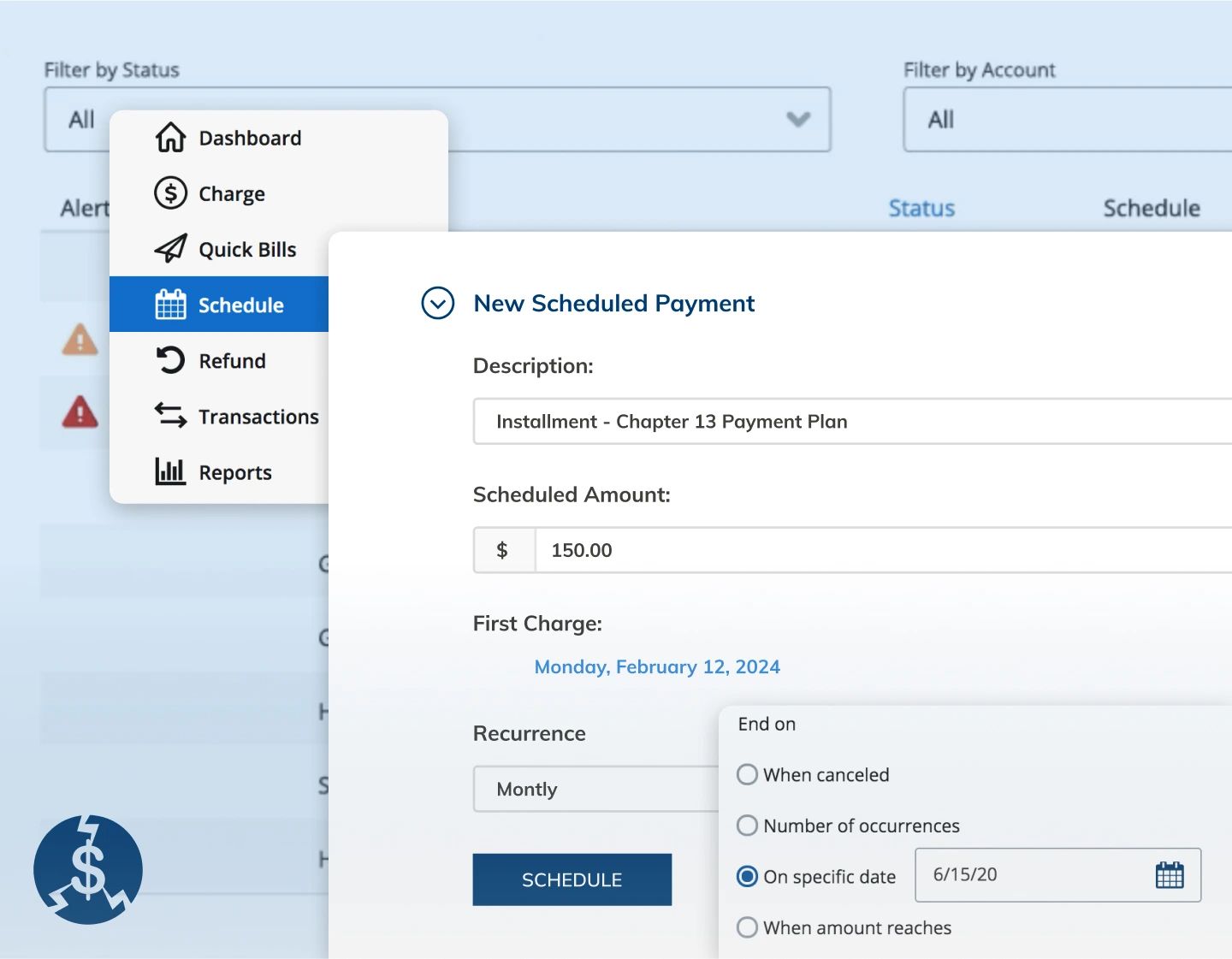Click the Reports bar chart icon
Image resolution: width=1232 pixels, height=959 pixels.
point(170,471)
